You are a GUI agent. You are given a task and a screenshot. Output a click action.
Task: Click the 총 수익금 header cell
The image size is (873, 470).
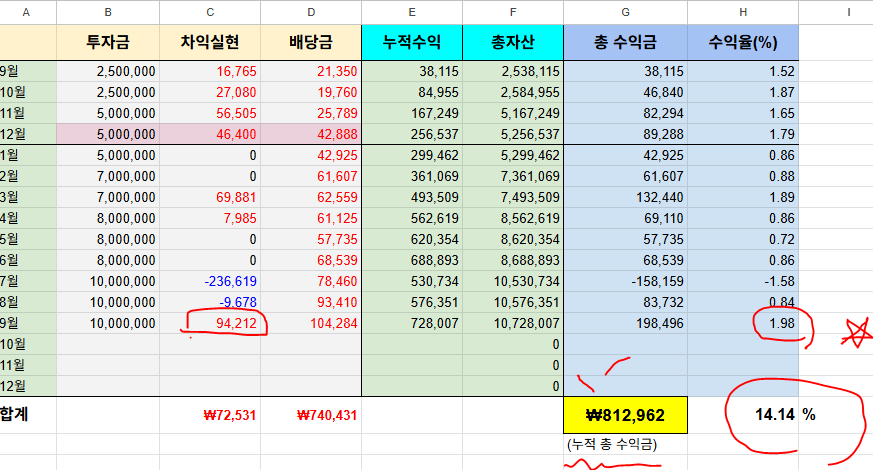[625, 42]
